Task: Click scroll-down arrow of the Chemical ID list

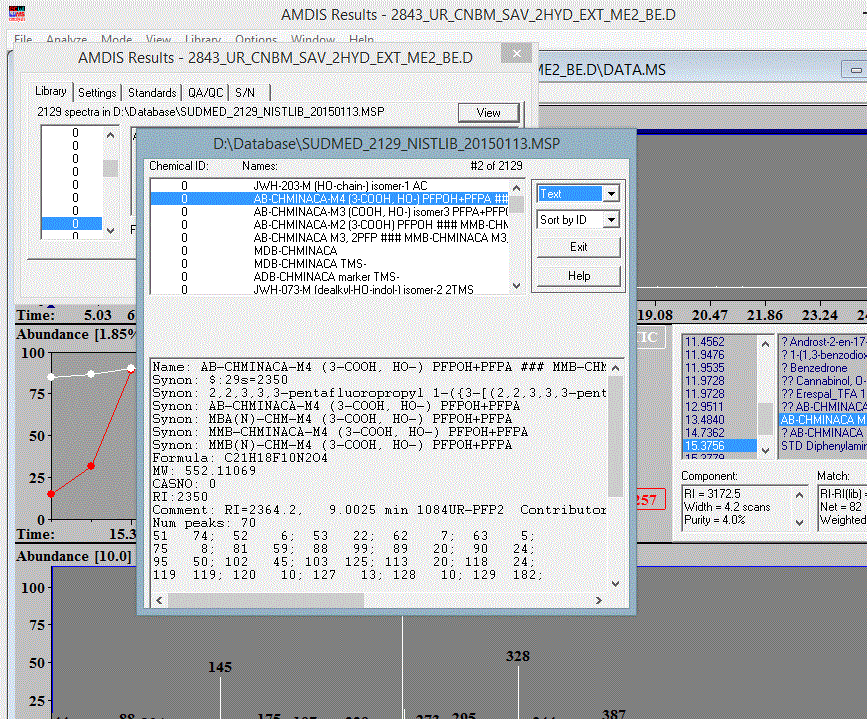Action: (110, 229)
